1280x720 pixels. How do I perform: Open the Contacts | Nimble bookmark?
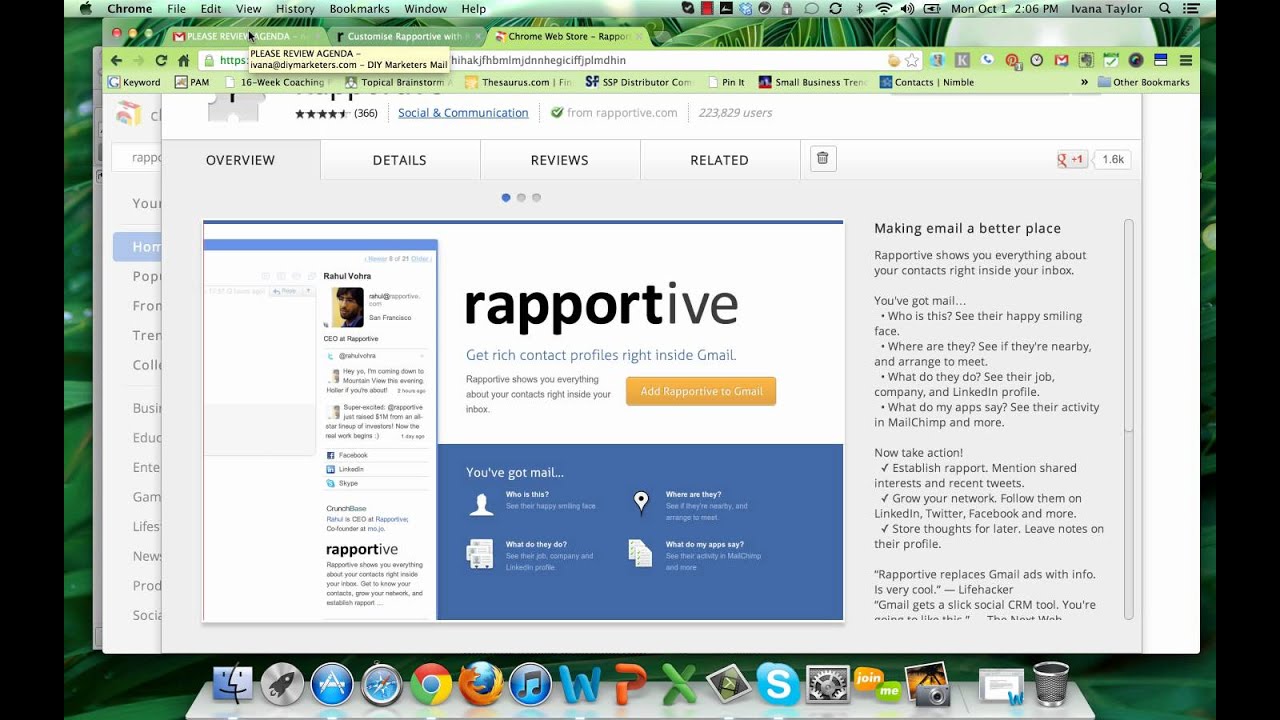[x=927, y=82]
